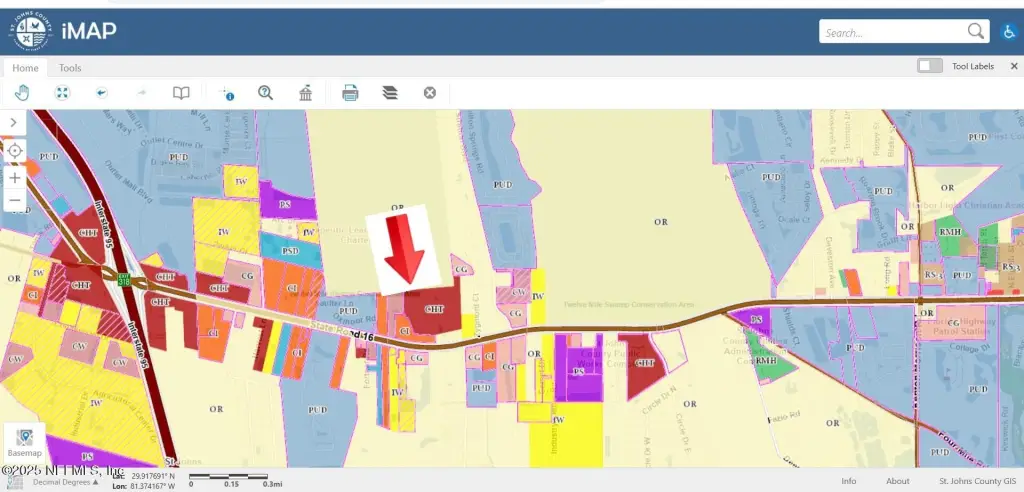Activate the identify point info tool

[226, 93]
